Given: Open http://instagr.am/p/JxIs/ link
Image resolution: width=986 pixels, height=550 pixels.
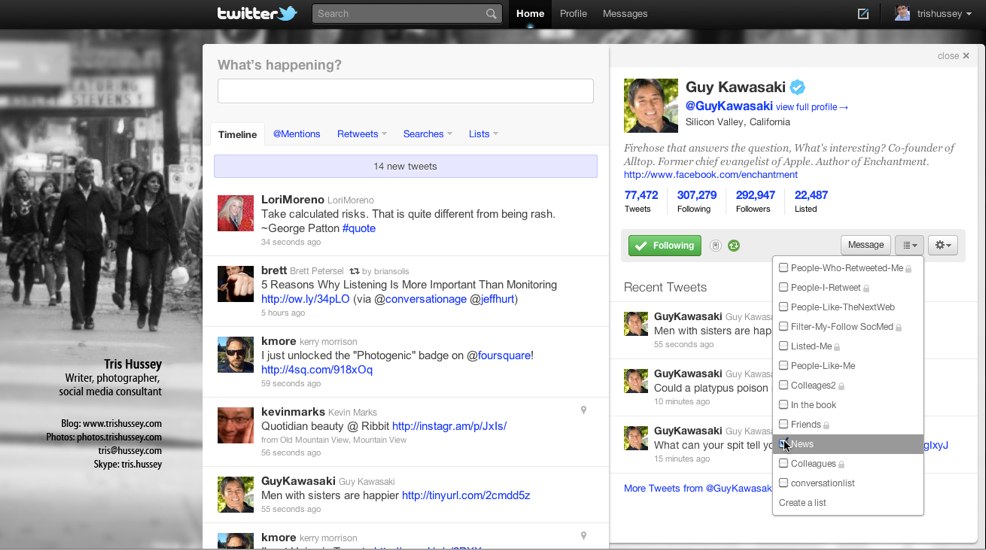Looking at the screenshot, I should (x=449, y=426).
